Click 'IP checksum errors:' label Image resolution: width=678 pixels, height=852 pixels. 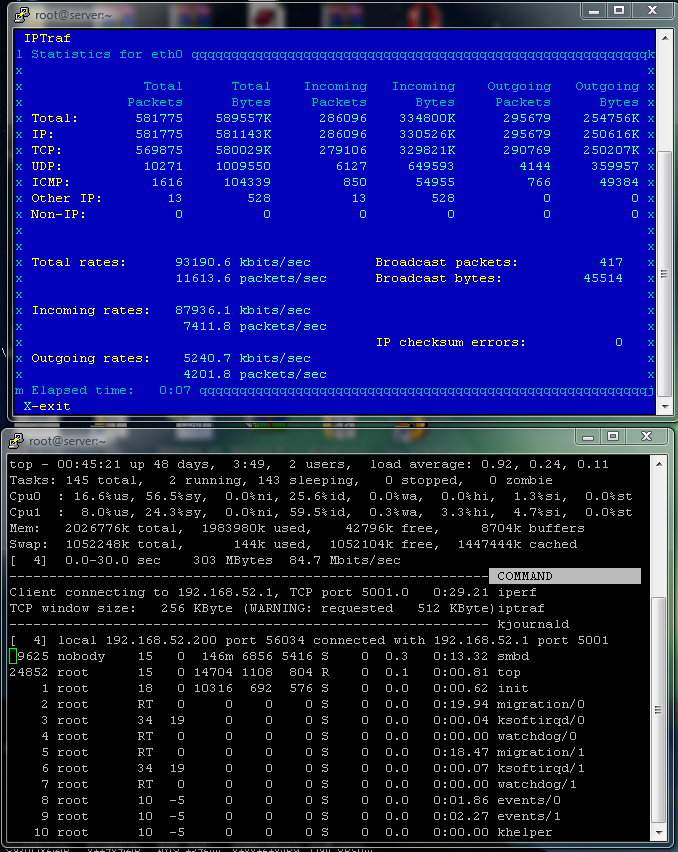point(451,342)
